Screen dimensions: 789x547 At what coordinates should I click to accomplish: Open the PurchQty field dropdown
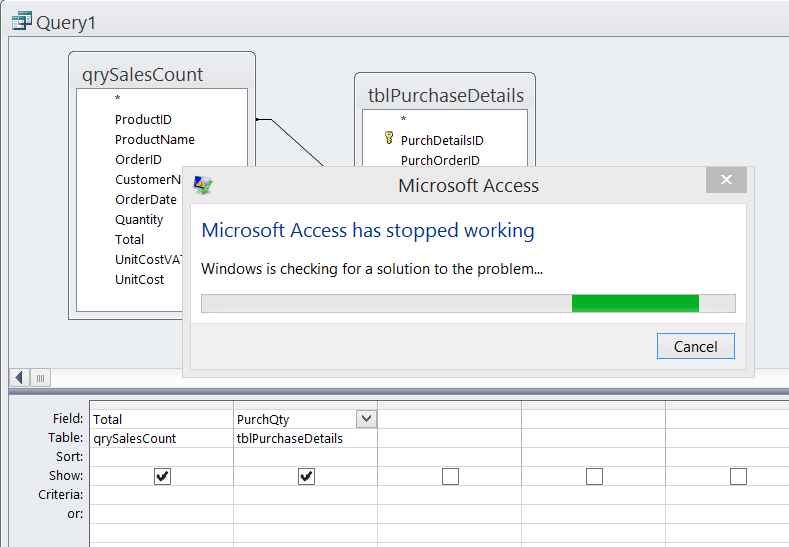tap(366, 419)
